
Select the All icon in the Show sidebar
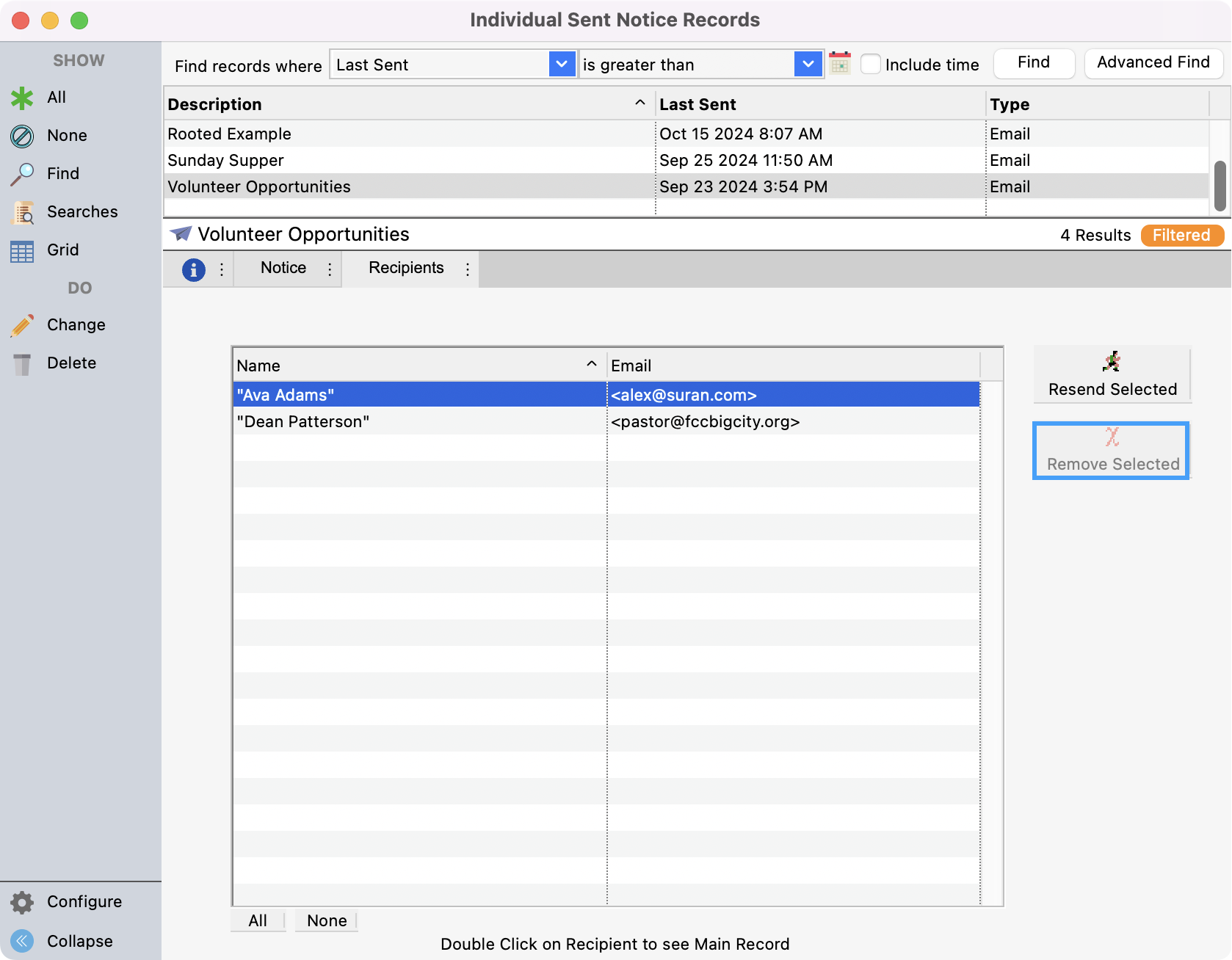(22, 97)
